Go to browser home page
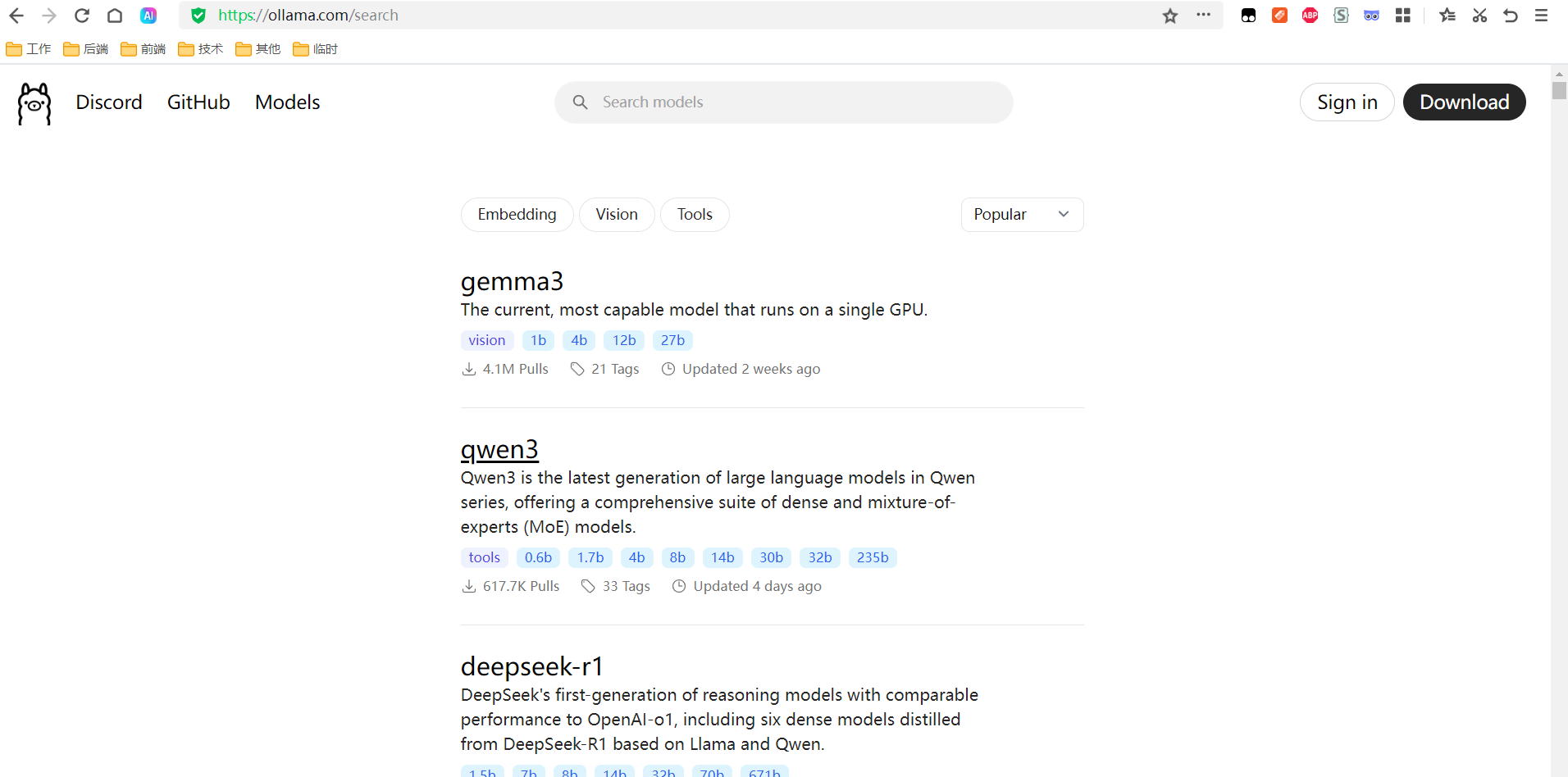The image size is (1568, 777). (115, 16)
